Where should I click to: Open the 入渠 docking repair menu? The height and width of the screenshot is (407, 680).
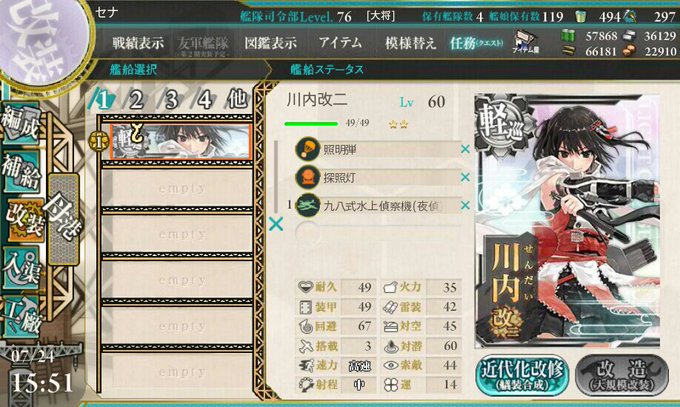22,269
